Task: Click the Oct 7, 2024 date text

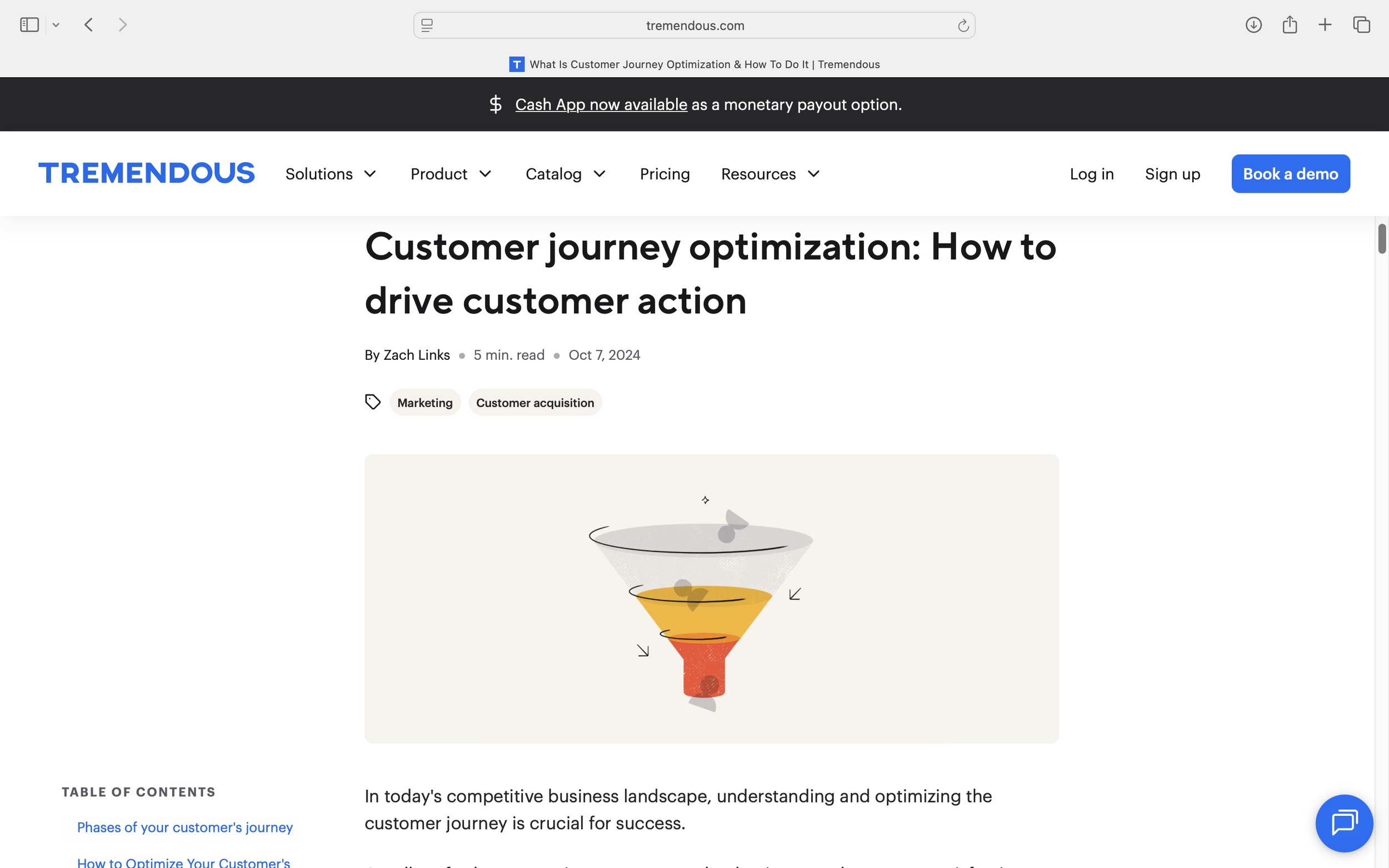Action: (x=604, y=355)
